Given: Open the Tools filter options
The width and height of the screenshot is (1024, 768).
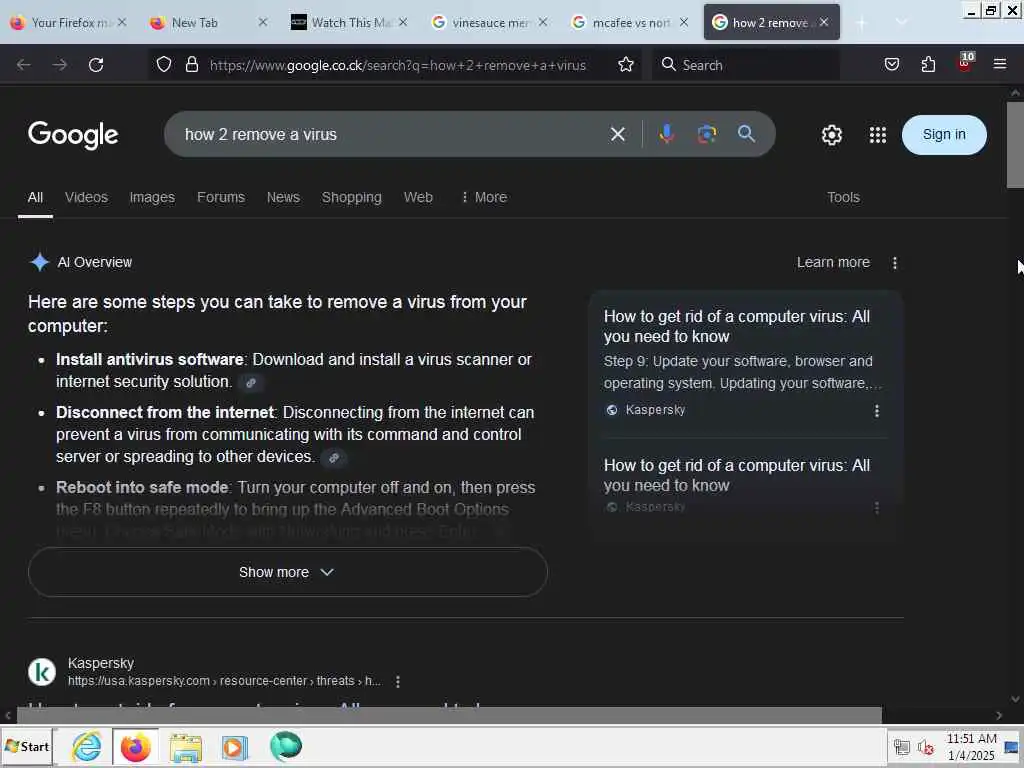Looking at the screenshot, I should [x=843, y=197].
